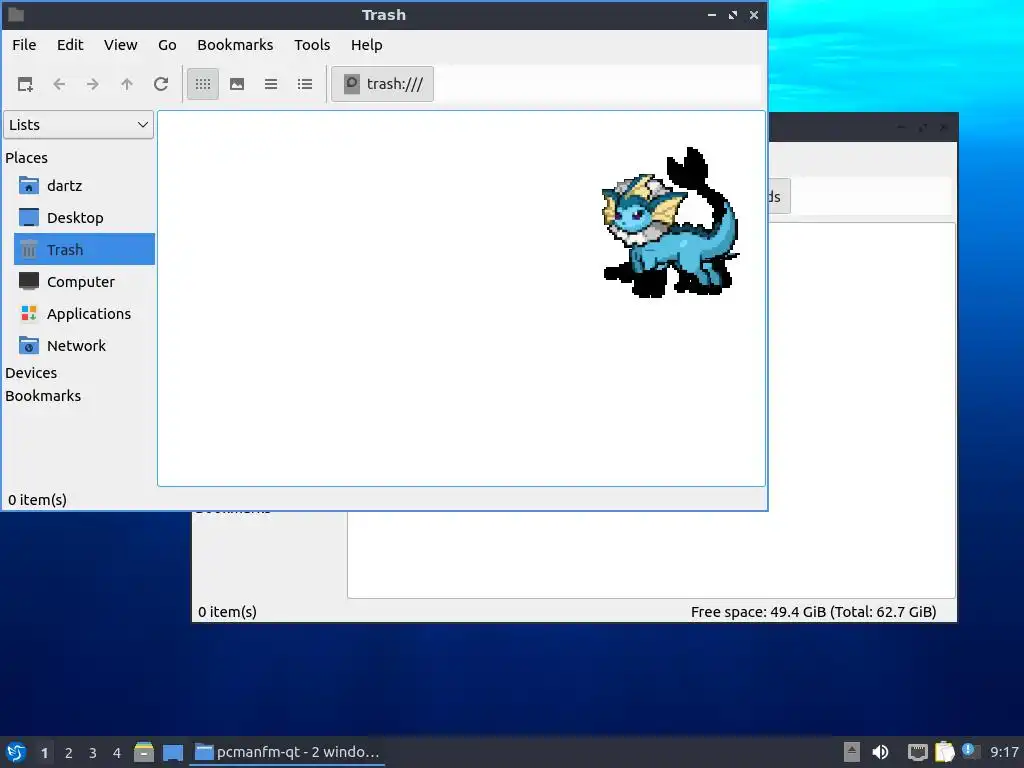Click the Desktop monitor icon

[29, 217]
